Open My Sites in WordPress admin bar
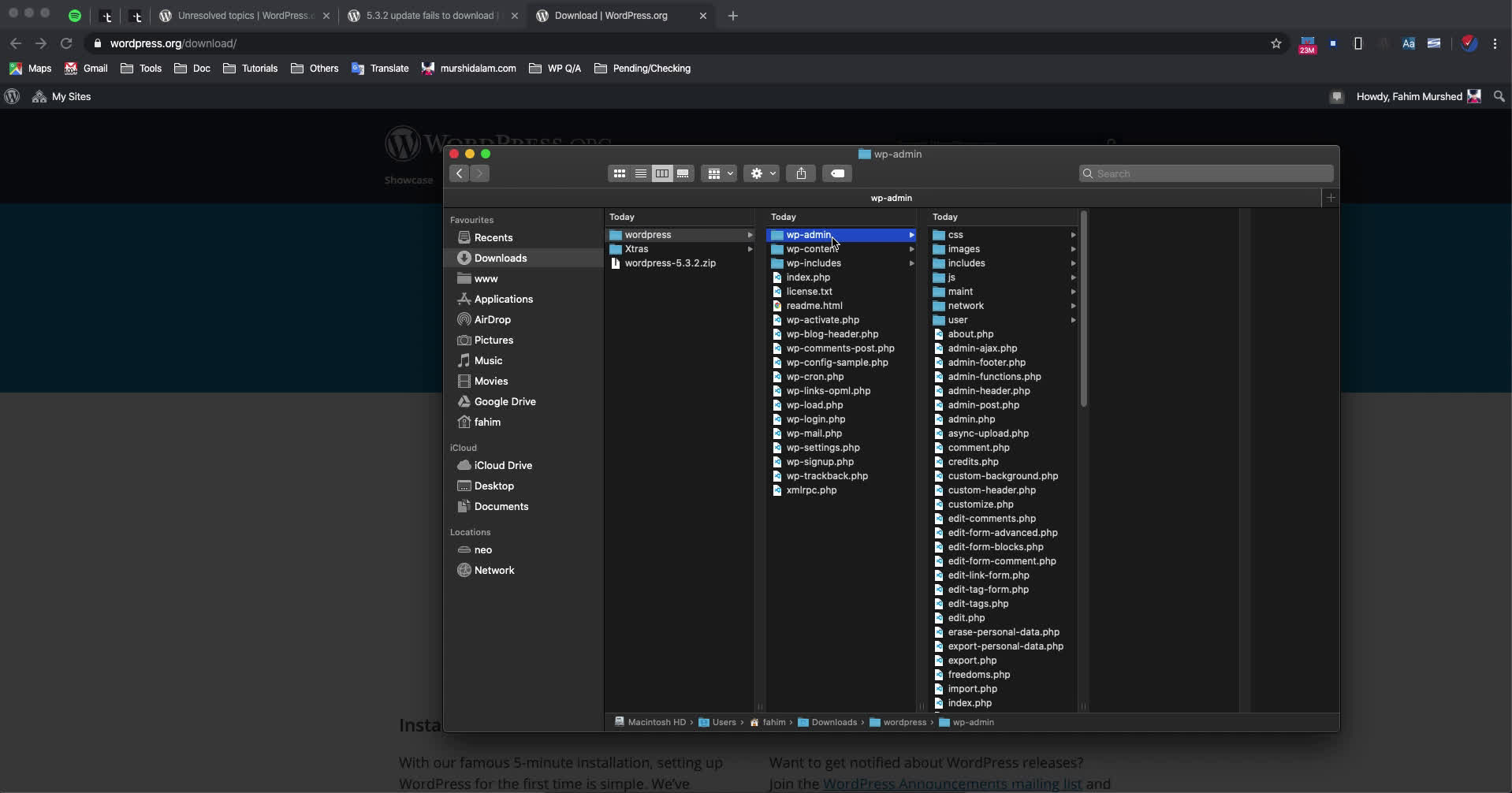Image resolution: width=1512 pixels, height=793 pixels. point(71,97)
